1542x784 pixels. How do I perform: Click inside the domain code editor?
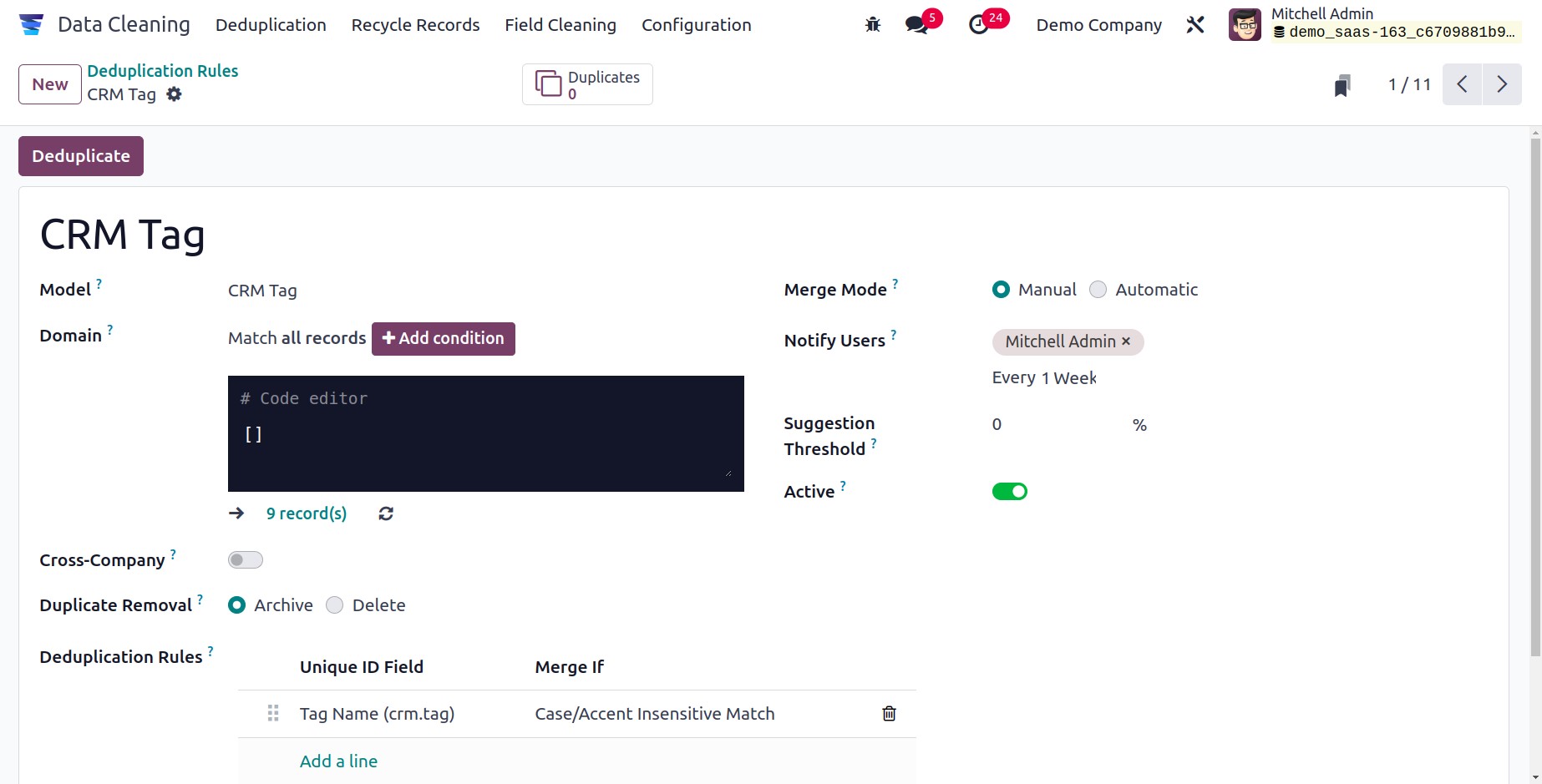tap(485, 433)
